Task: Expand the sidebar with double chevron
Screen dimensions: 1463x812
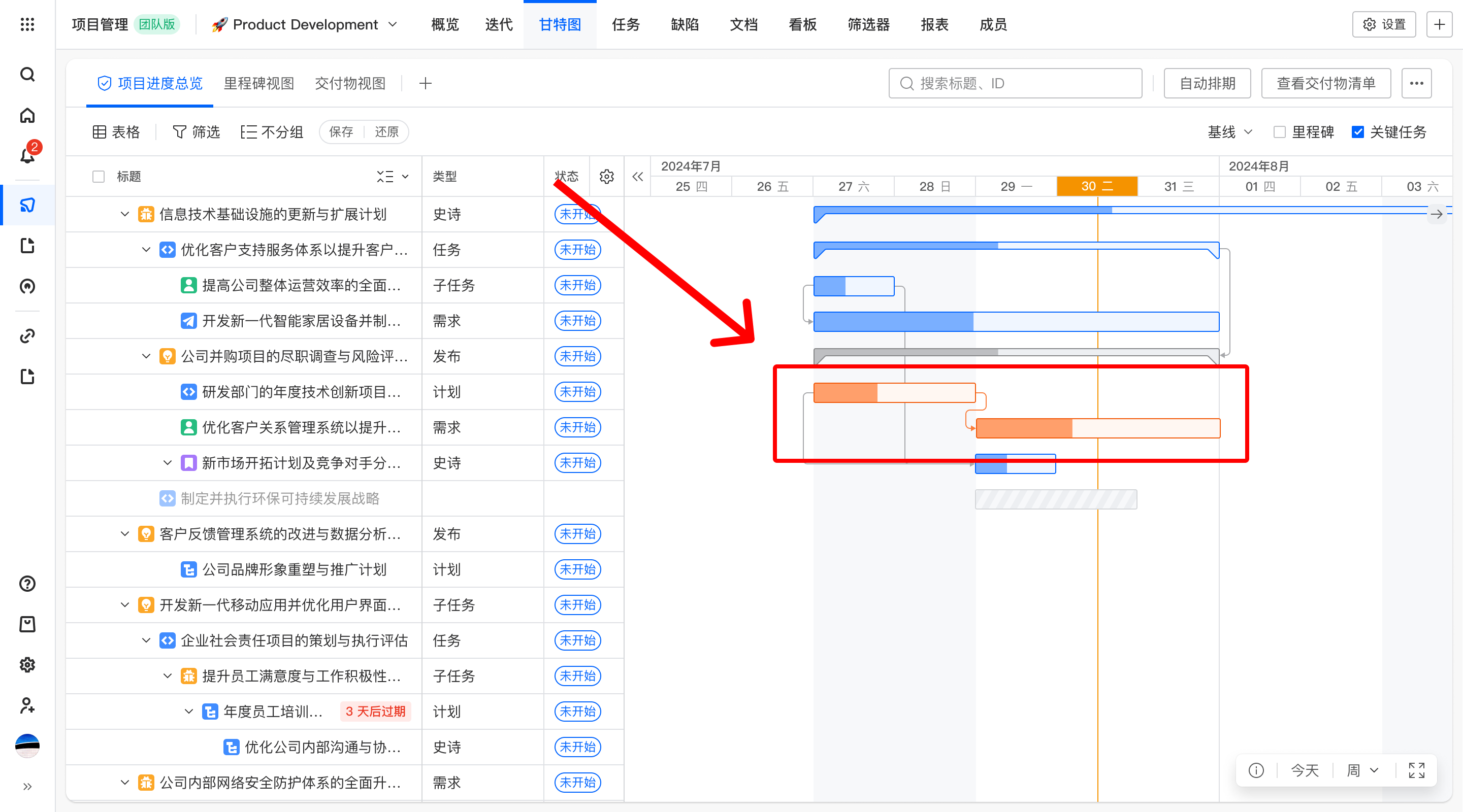Action: 27,787
